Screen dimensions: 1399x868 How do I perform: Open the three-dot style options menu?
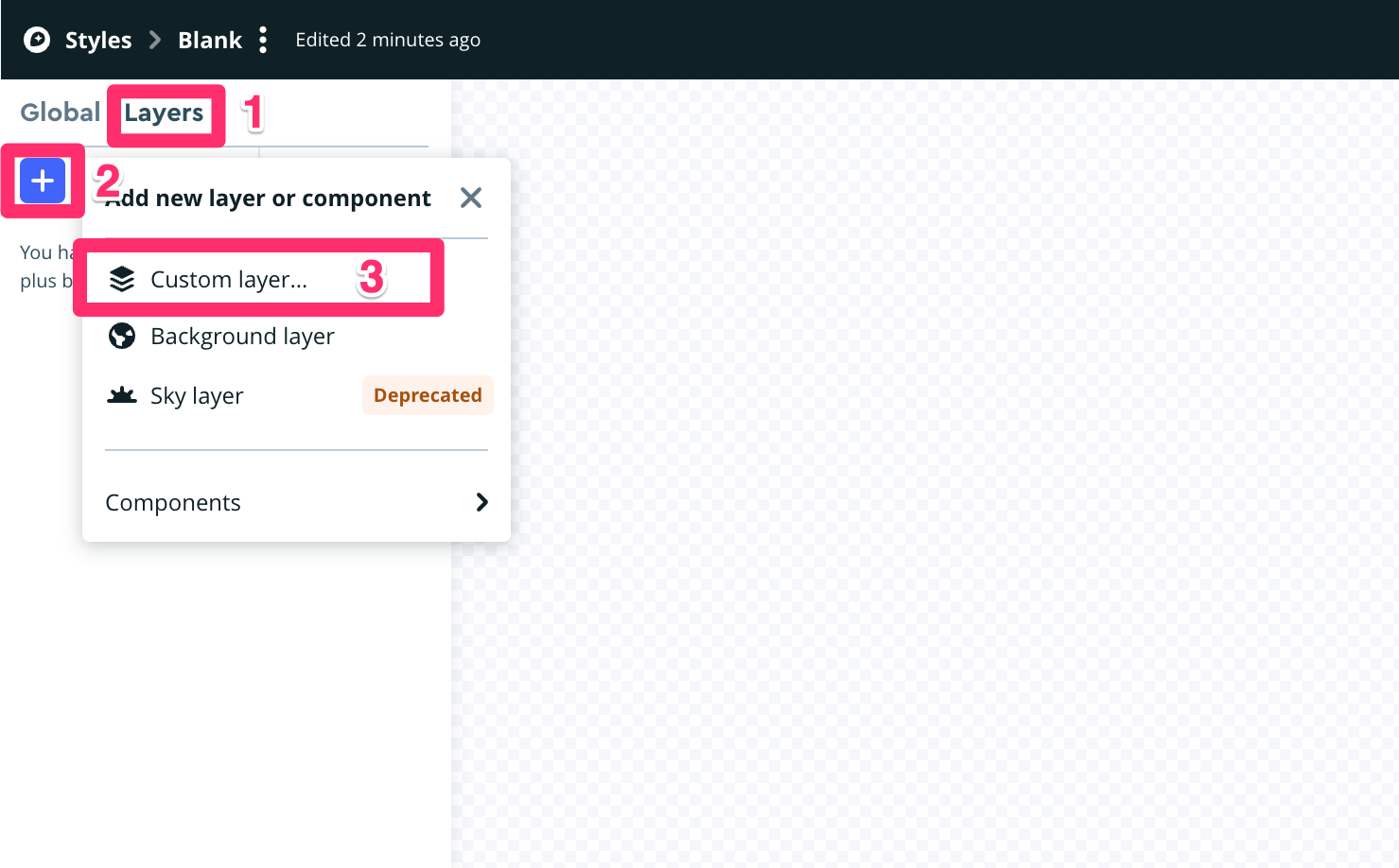click(263, 40)
